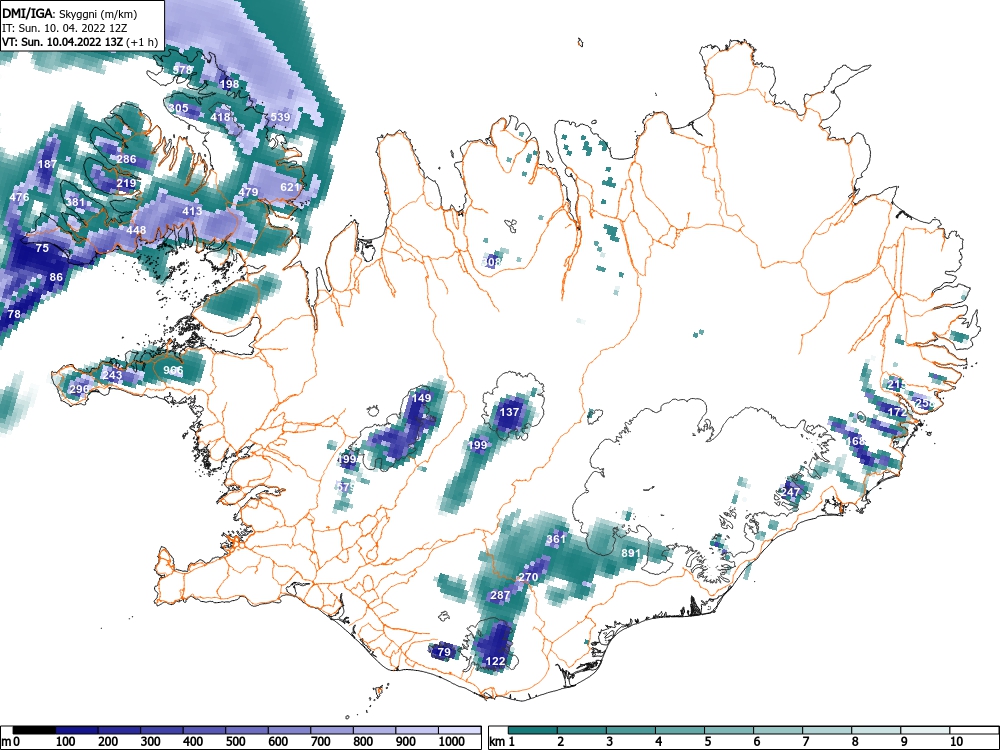Click the darkest teal swatch between km 1 and 2

click(x=533, y=730)
